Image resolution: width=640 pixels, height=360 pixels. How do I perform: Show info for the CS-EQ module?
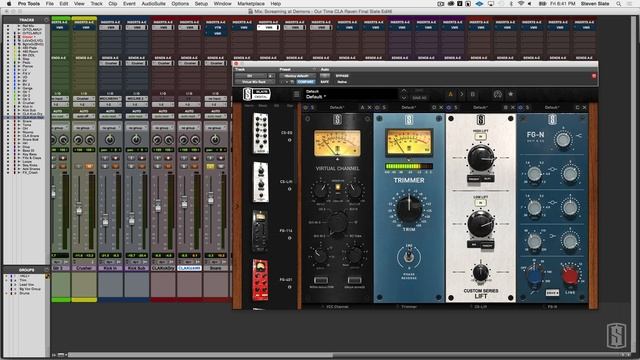pos(289,140)
